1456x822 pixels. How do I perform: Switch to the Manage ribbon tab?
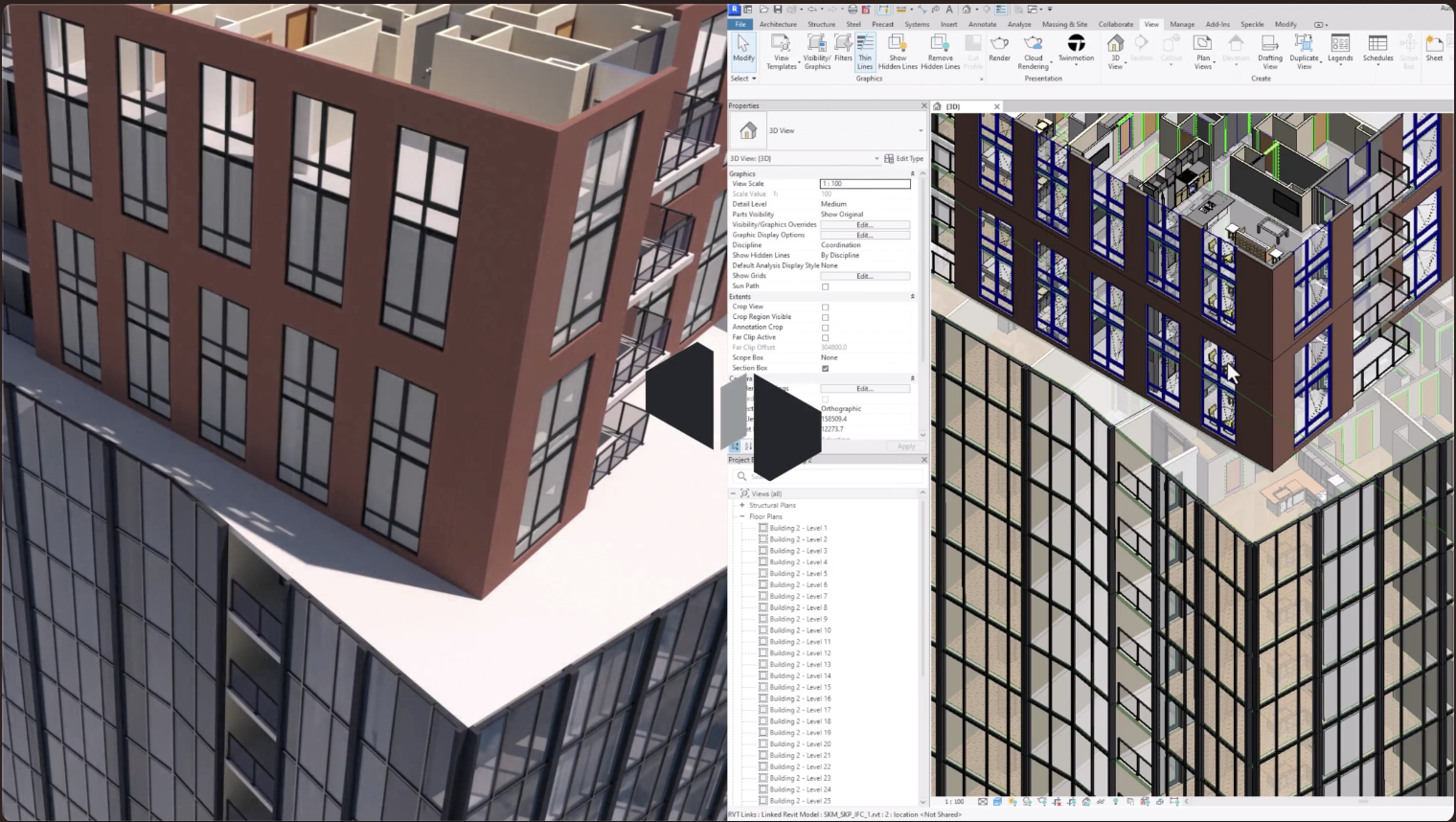[x=1181, y=25]
